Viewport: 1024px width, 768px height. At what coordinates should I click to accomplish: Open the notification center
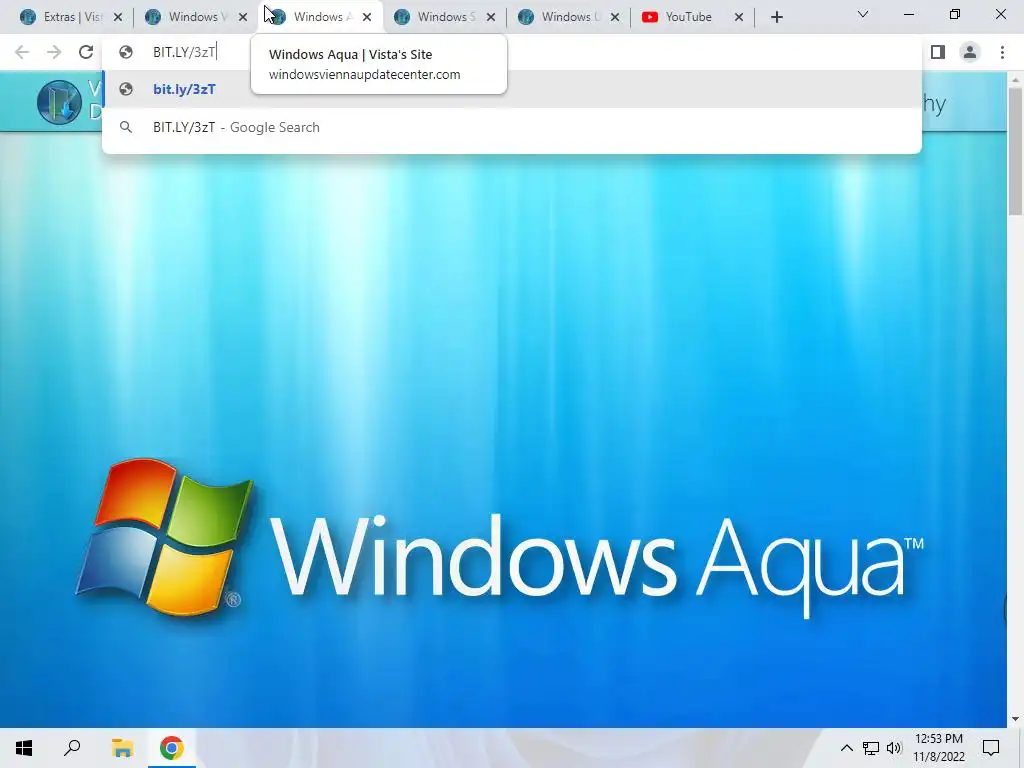(991, 748)
